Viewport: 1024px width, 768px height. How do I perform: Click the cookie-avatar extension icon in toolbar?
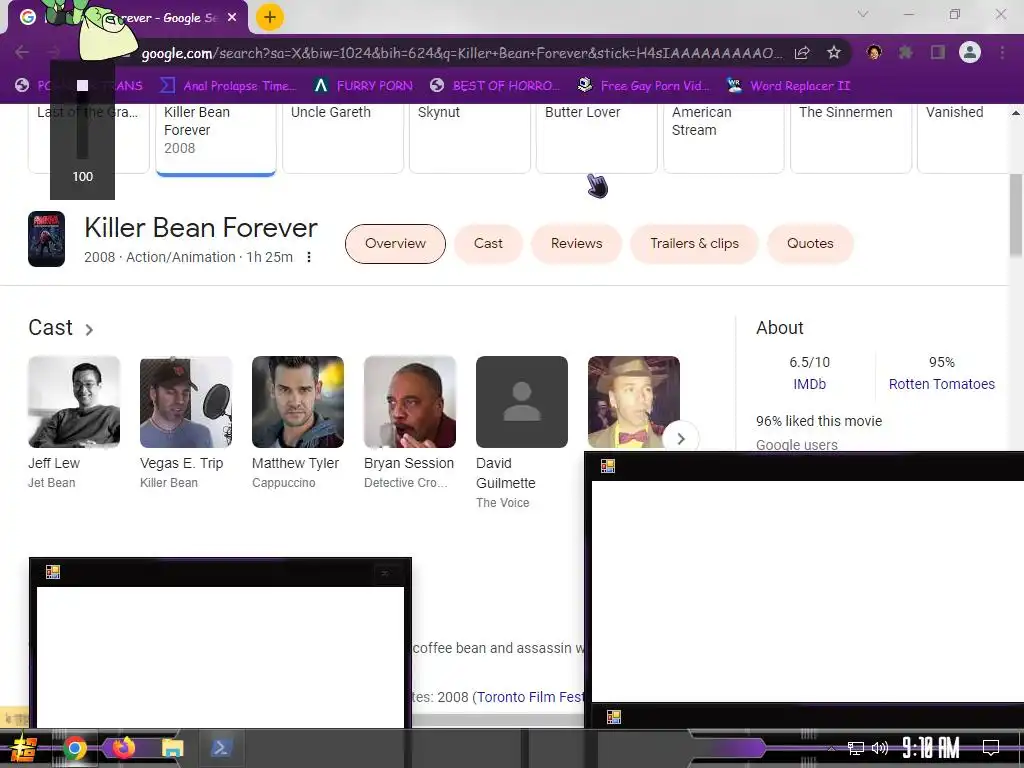click(874, 52)
